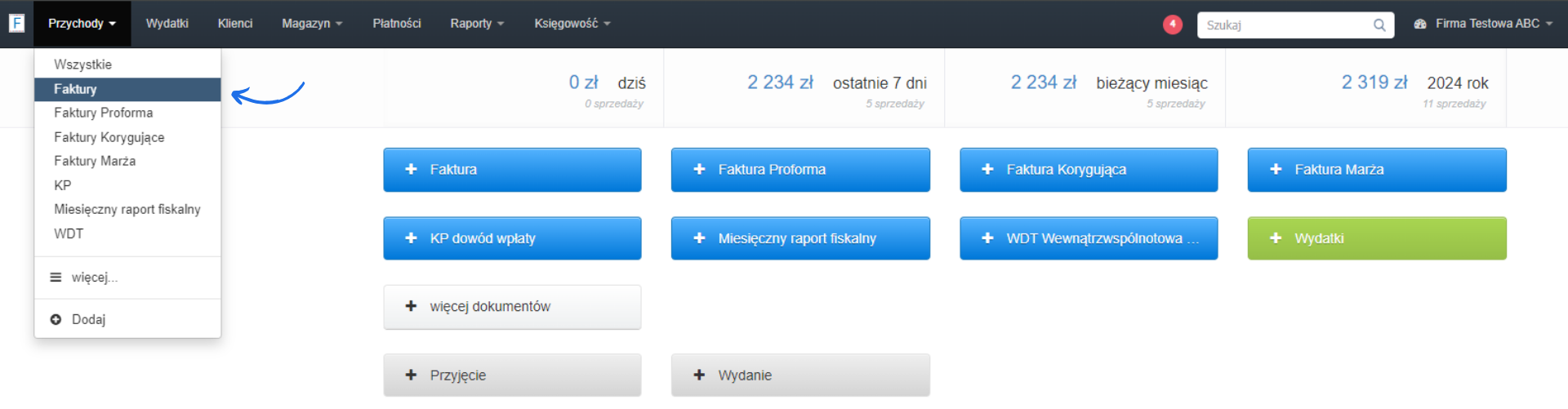Click the hamburger icon beside więcej...
The image size is (1568, 409).
coord(56,278)
